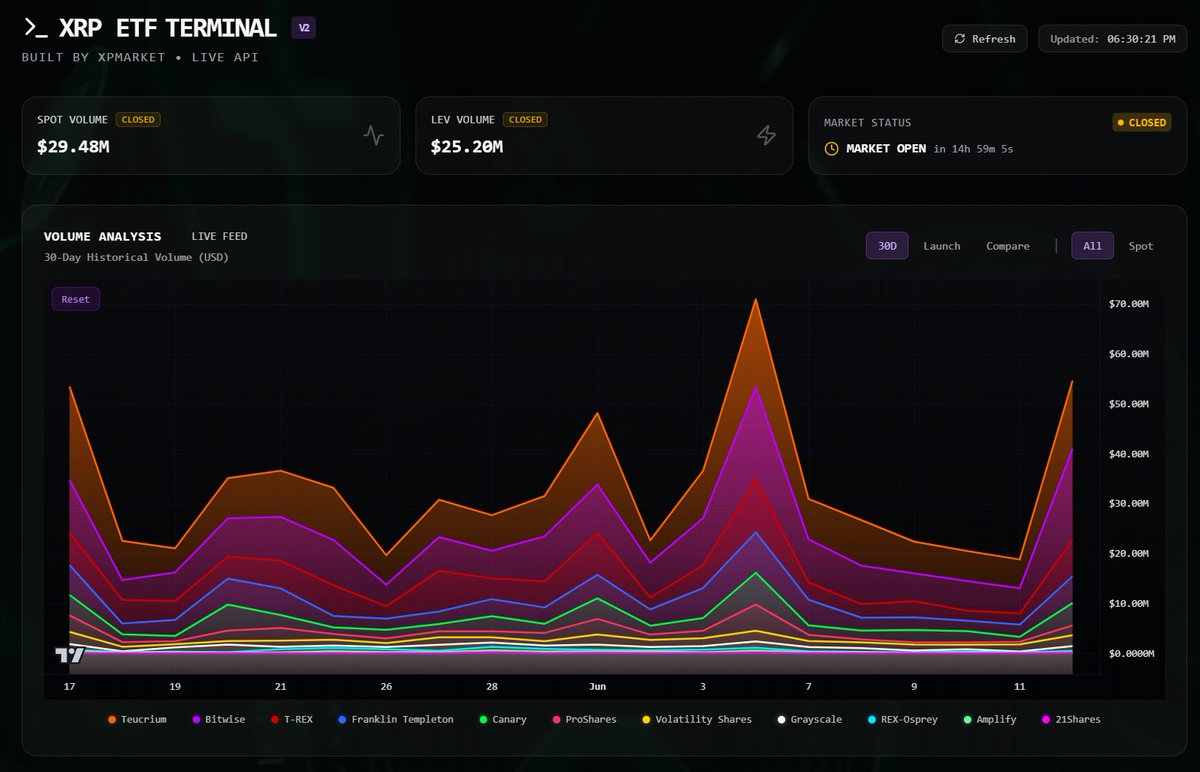The image size is (1200, 772).
Task: Switch to the Spot filter
Action: pos(1141,246)
